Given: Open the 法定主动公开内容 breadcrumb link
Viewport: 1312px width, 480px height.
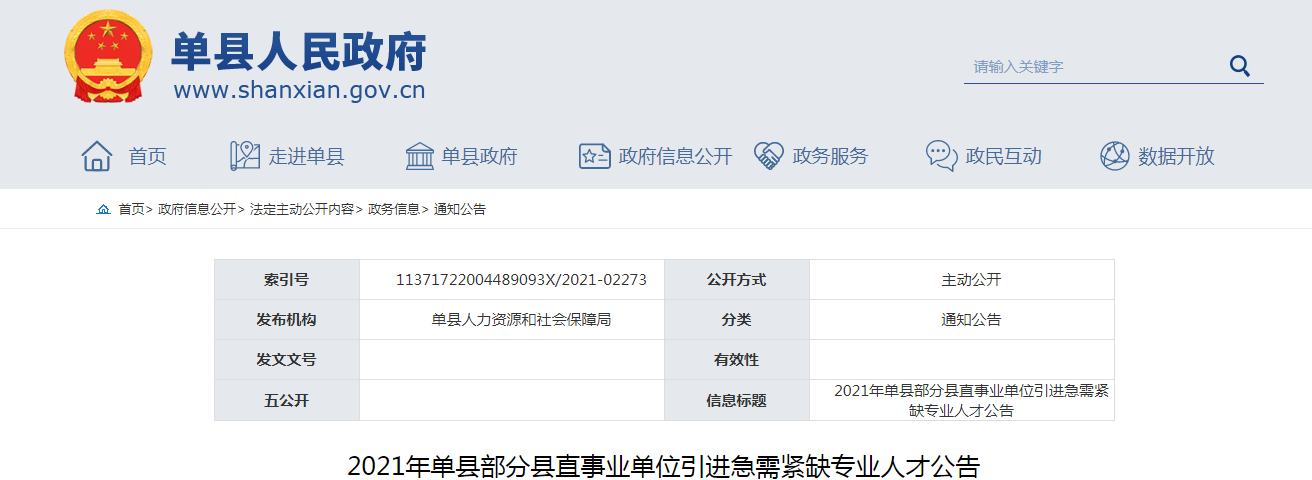Looking at the screenshot, I should 302,210.
